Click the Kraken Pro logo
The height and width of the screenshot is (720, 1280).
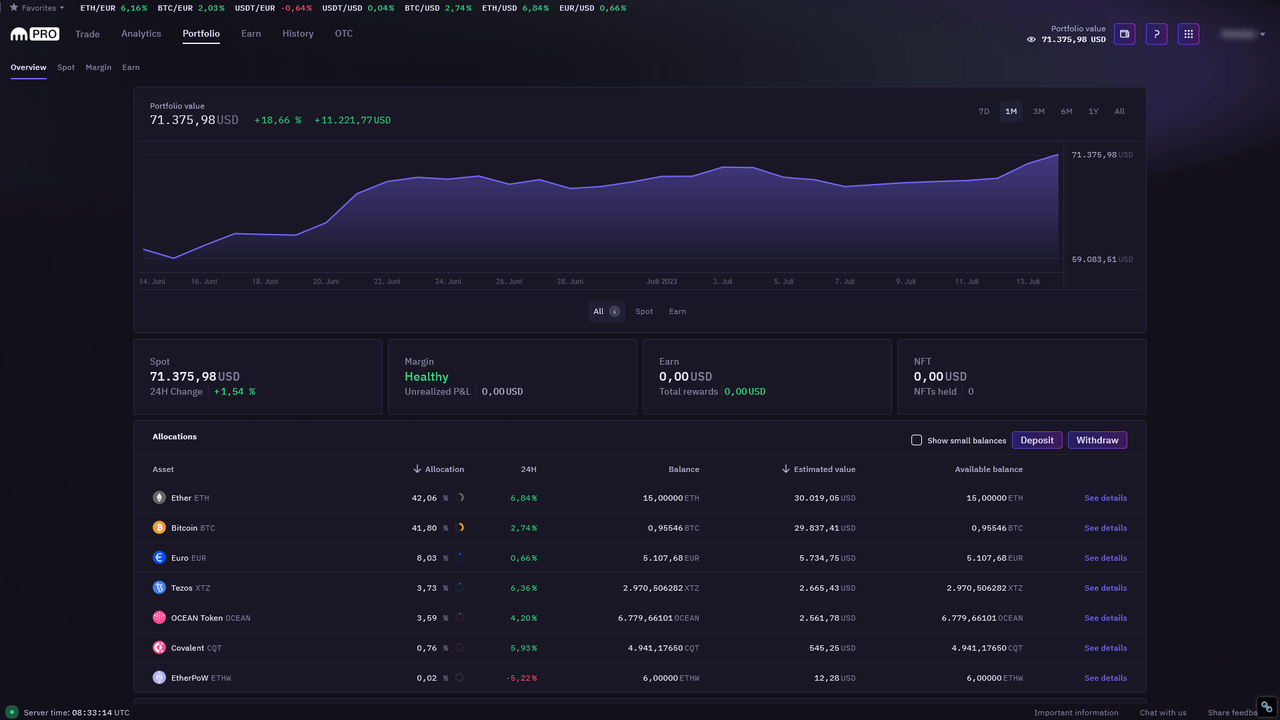tap(35, 34)
